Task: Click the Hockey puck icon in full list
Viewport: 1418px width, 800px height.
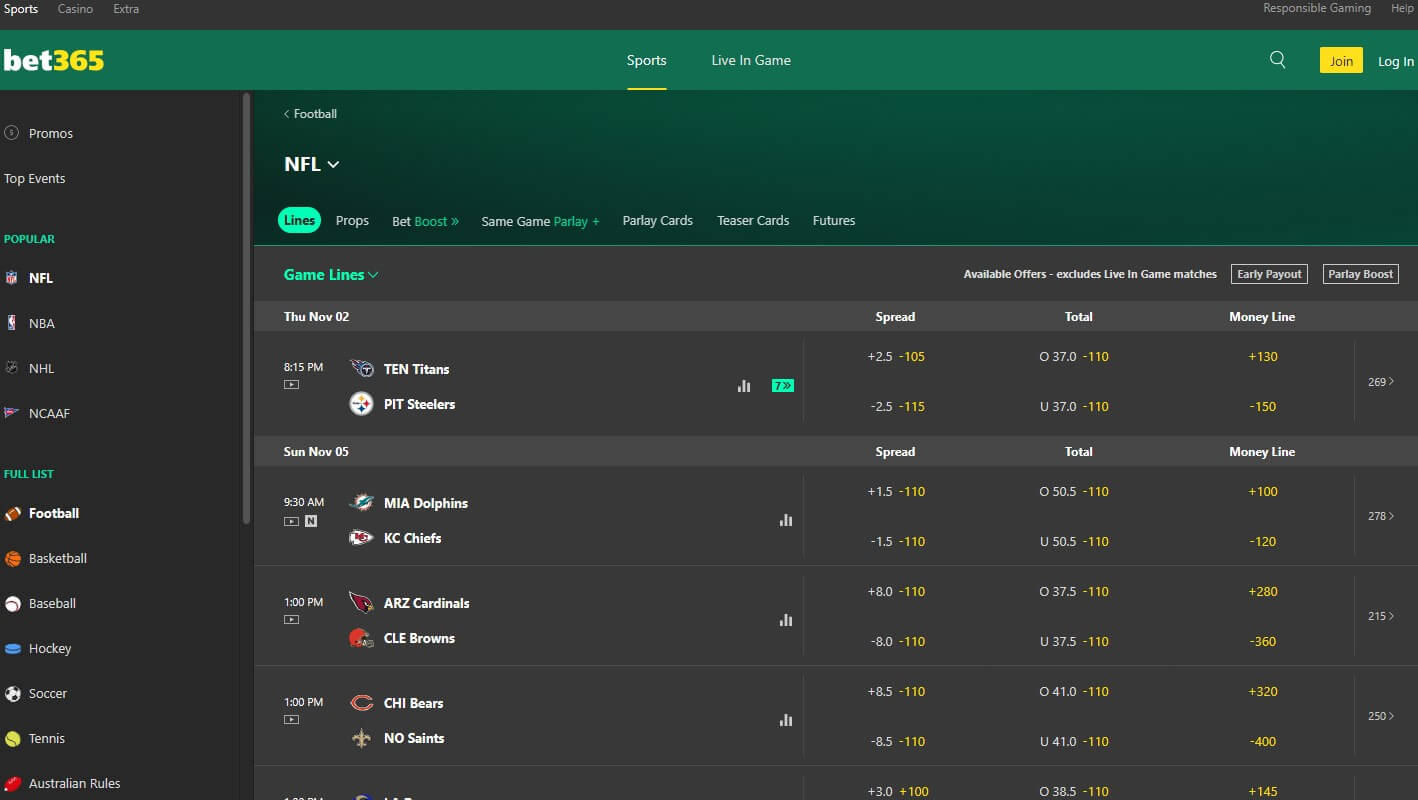Action: 12,648
